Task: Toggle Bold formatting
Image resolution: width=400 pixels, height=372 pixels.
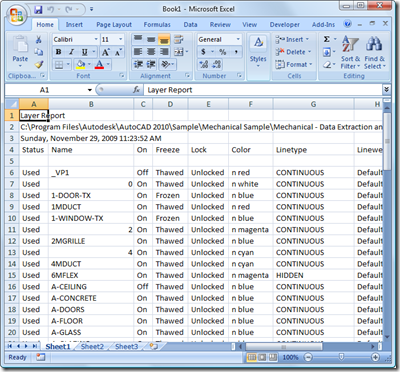Action: [x=59, y=52]
